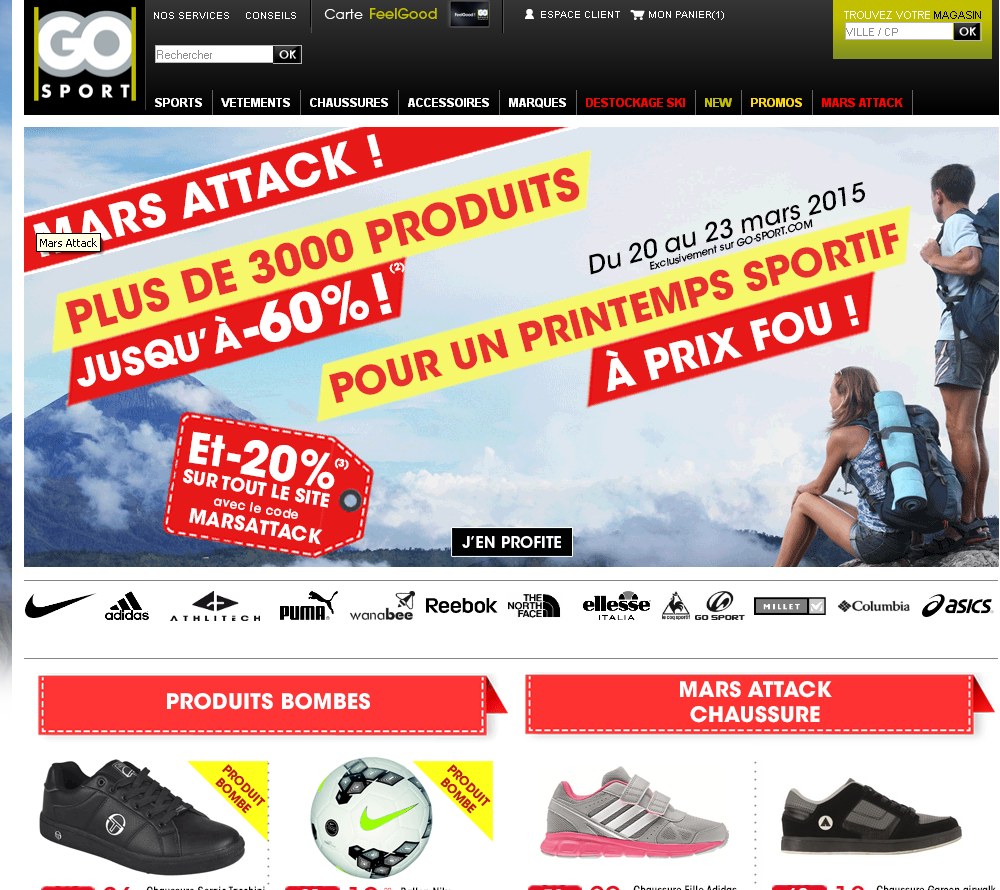Select The North Face brand logo

point(534,606)
